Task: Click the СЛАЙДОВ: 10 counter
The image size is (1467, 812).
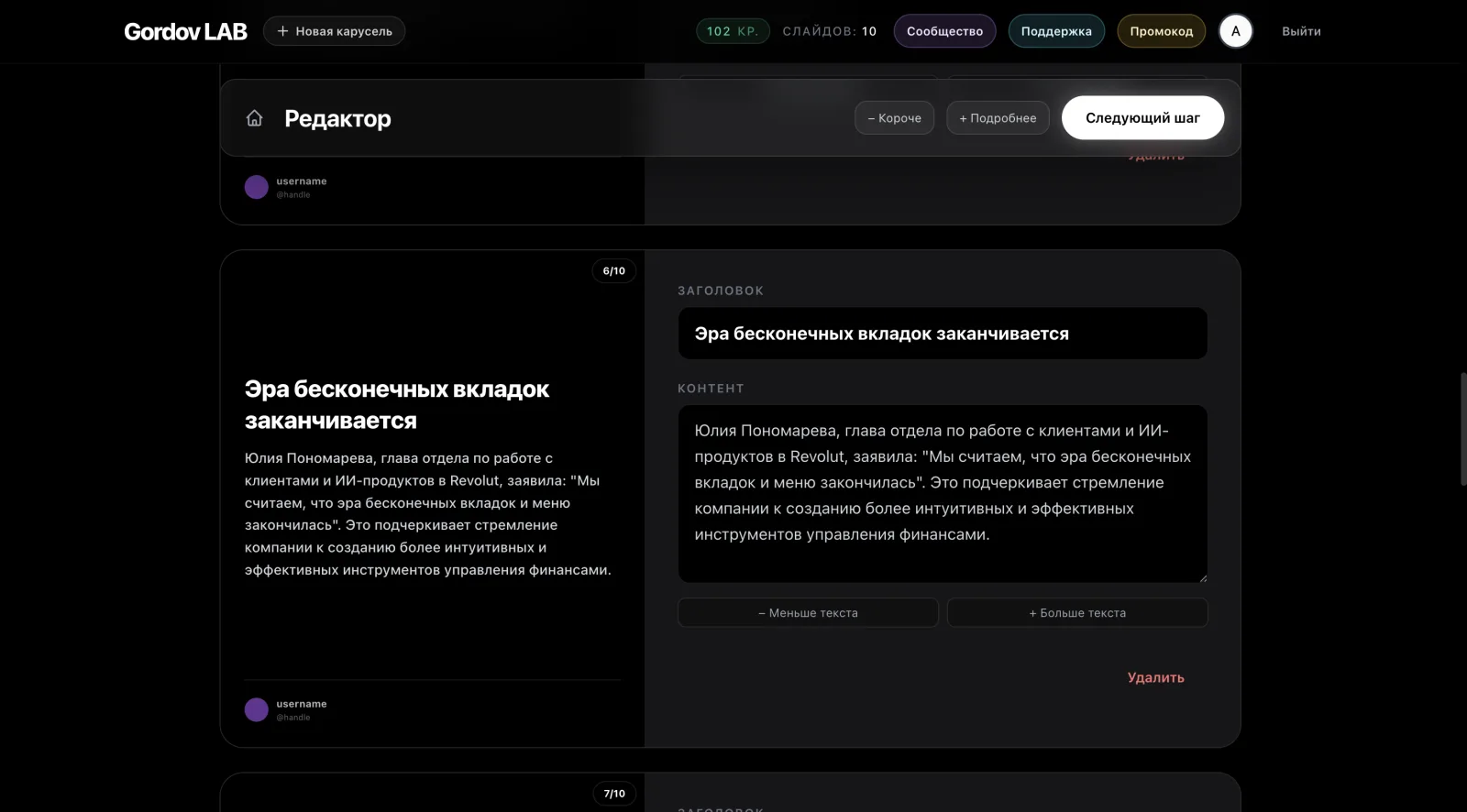Action: [x=829, y=31]
